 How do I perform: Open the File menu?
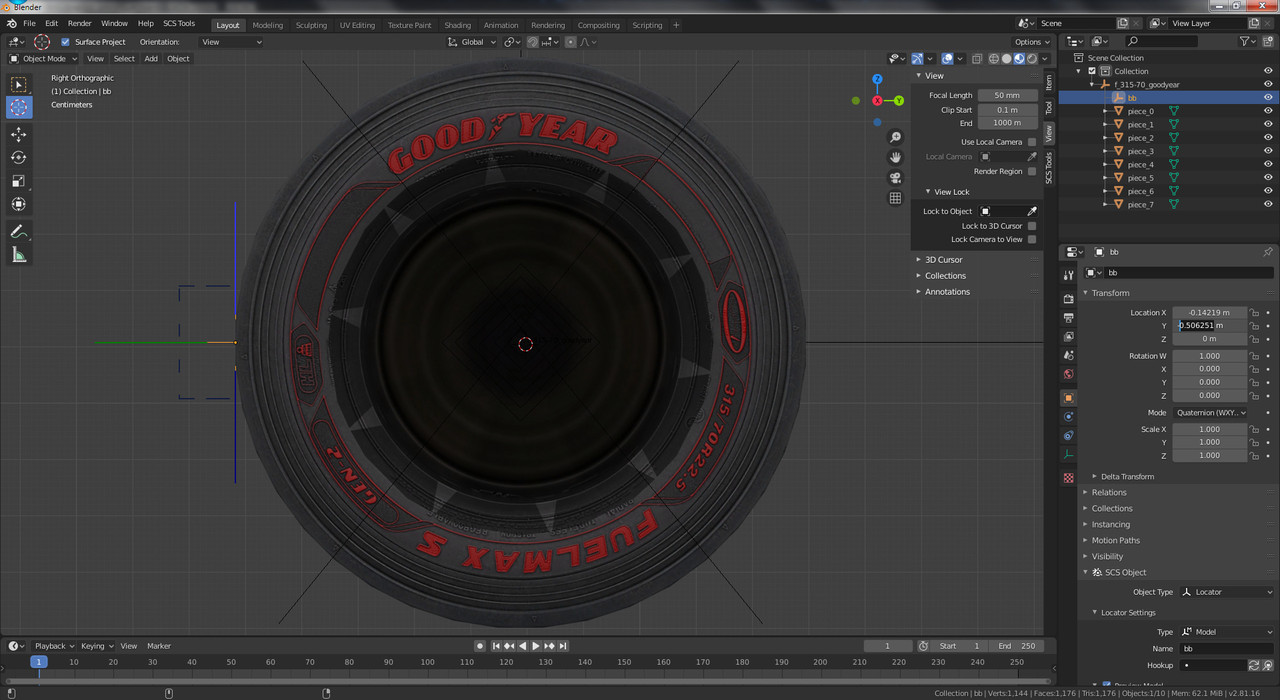[29, 23]
